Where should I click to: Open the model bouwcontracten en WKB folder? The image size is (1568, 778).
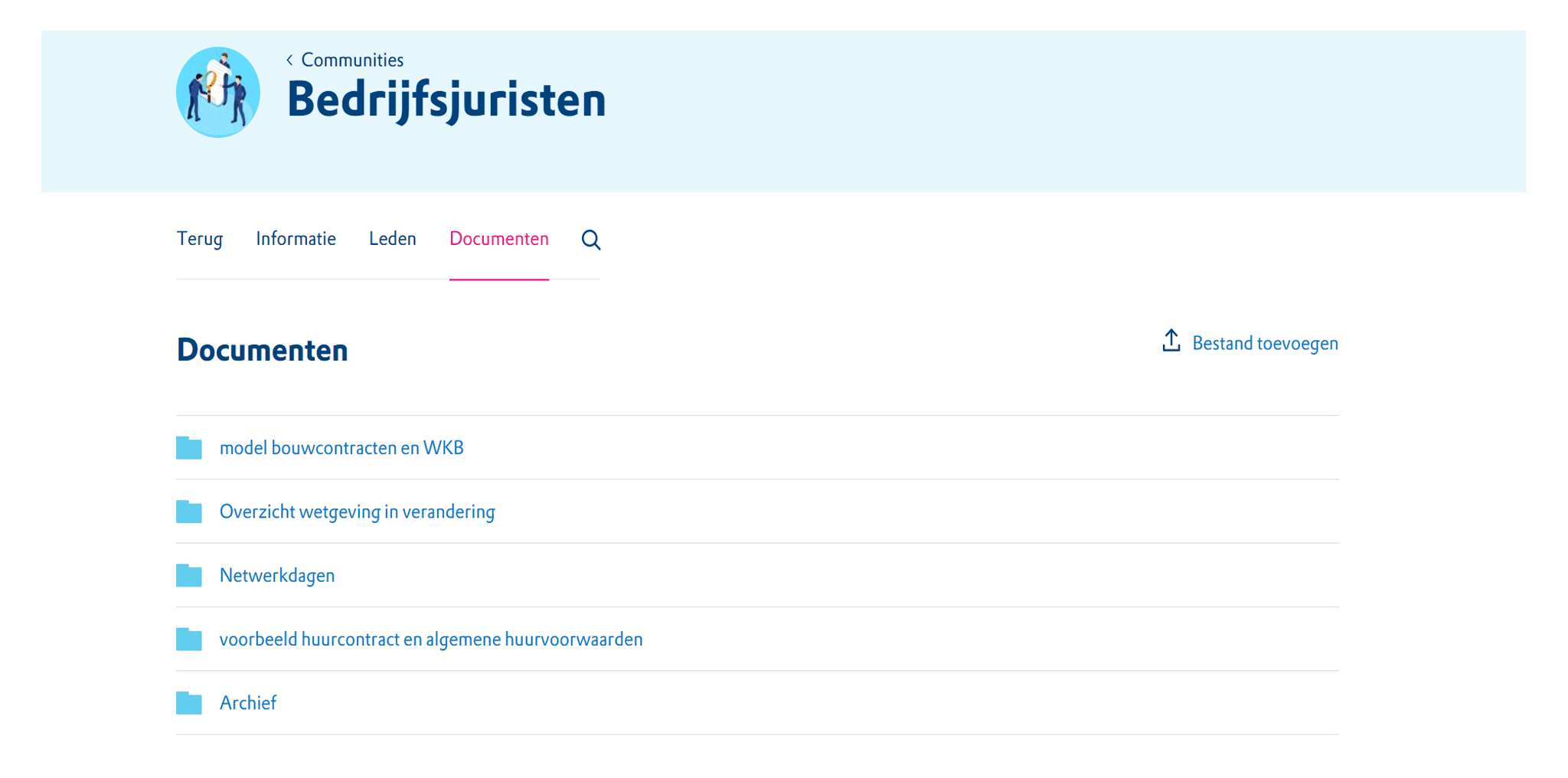pos(341,448)
